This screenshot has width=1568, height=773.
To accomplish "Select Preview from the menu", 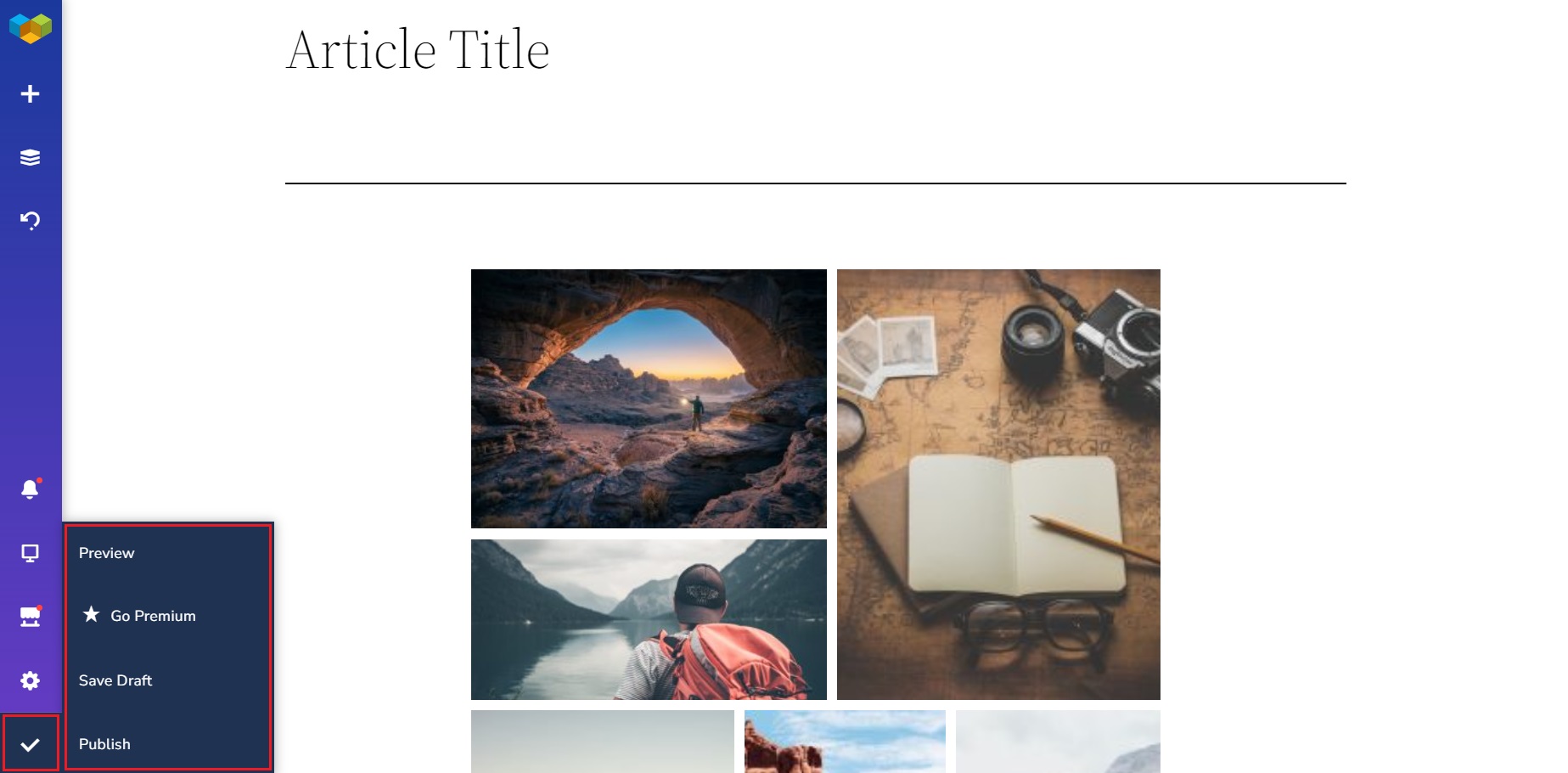I will pyautogui.click(x=107, y=553).
